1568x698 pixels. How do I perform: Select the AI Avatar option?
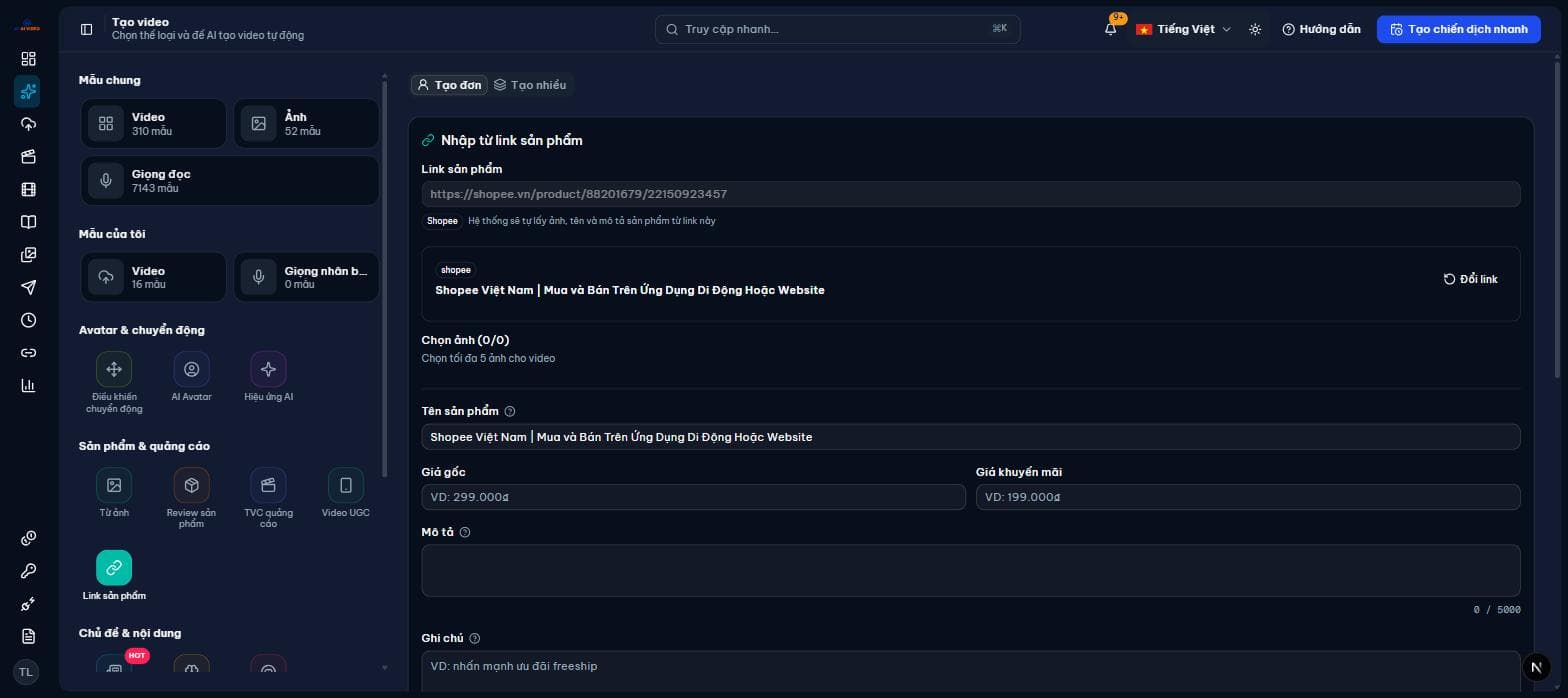tap(191, 377)
